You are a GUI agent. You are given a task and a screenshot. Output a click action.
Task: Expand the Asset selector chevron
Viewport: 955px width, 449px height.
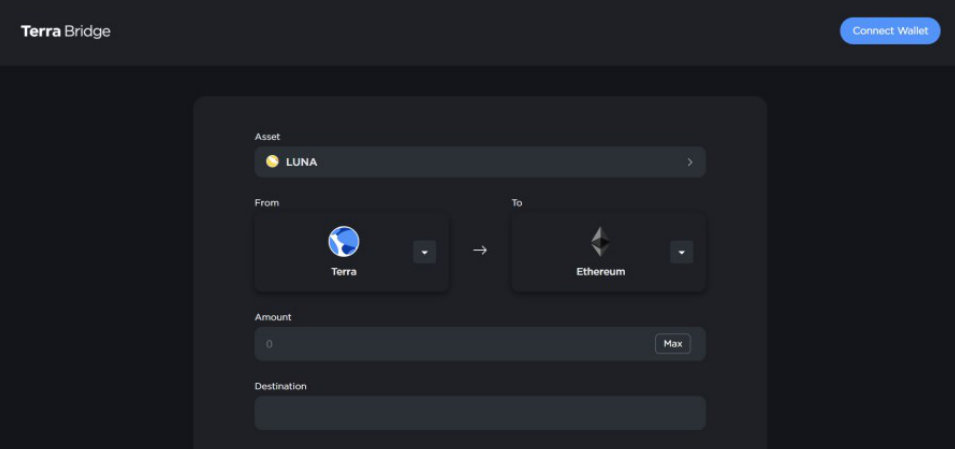pyautogui.click(x=689, y=162)
